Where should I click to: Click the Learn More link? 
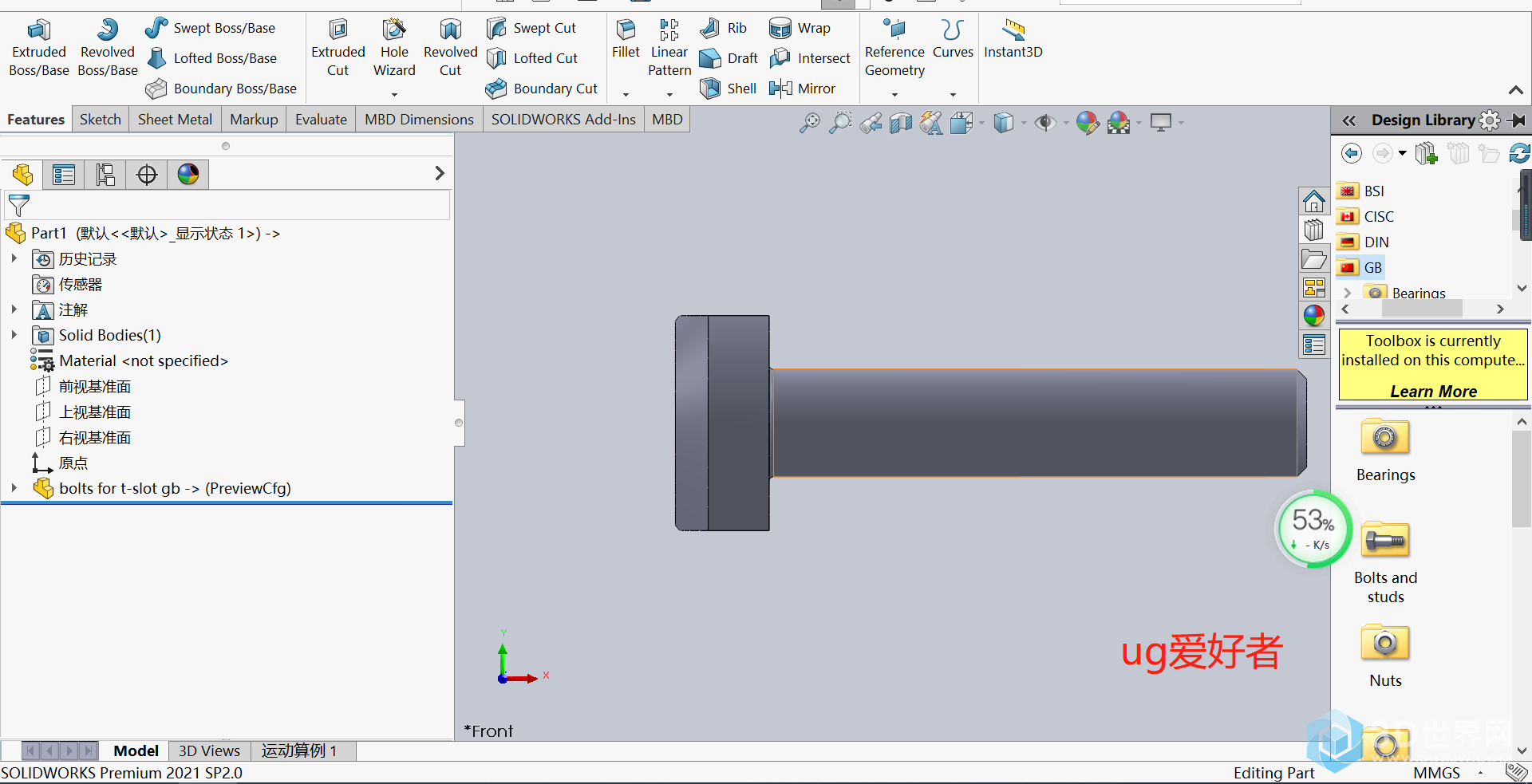[1433, 391]
